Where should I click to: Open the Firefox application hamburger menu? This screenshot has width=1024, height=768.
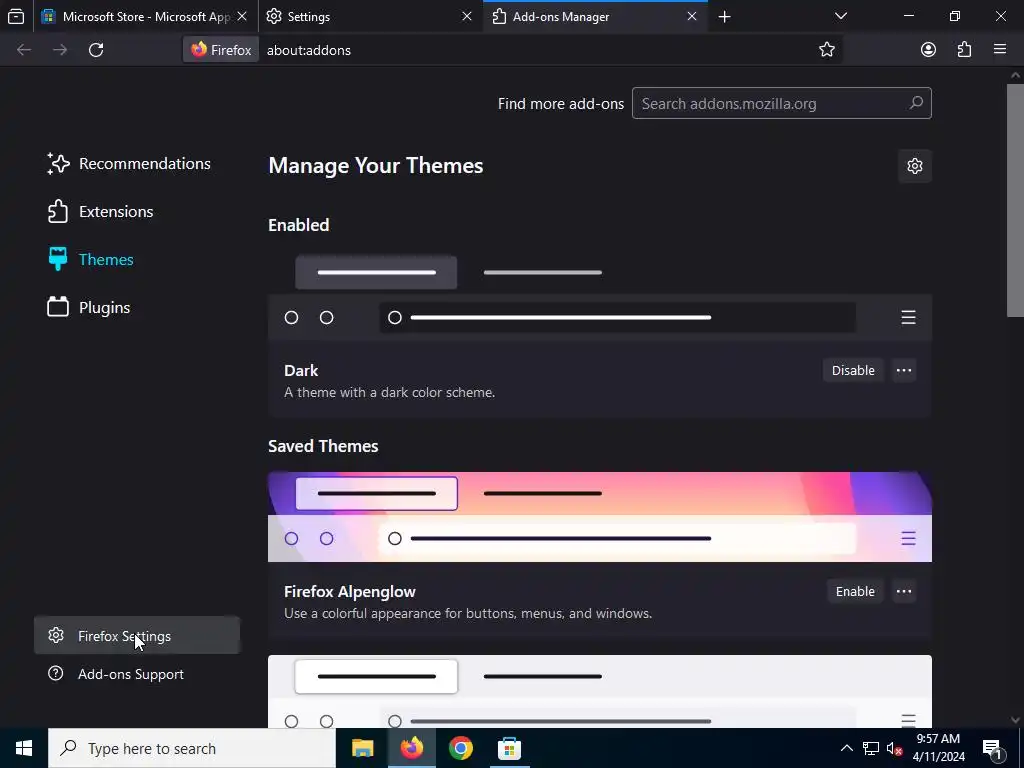[x=1000, y=50]
